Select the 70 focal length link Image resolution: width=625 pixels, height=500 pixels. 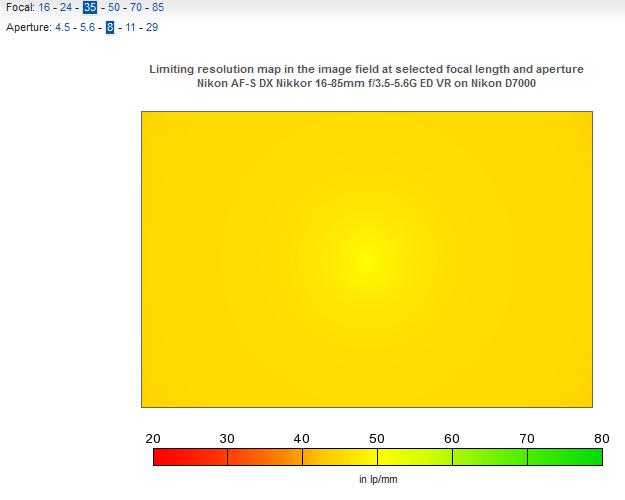136,7
